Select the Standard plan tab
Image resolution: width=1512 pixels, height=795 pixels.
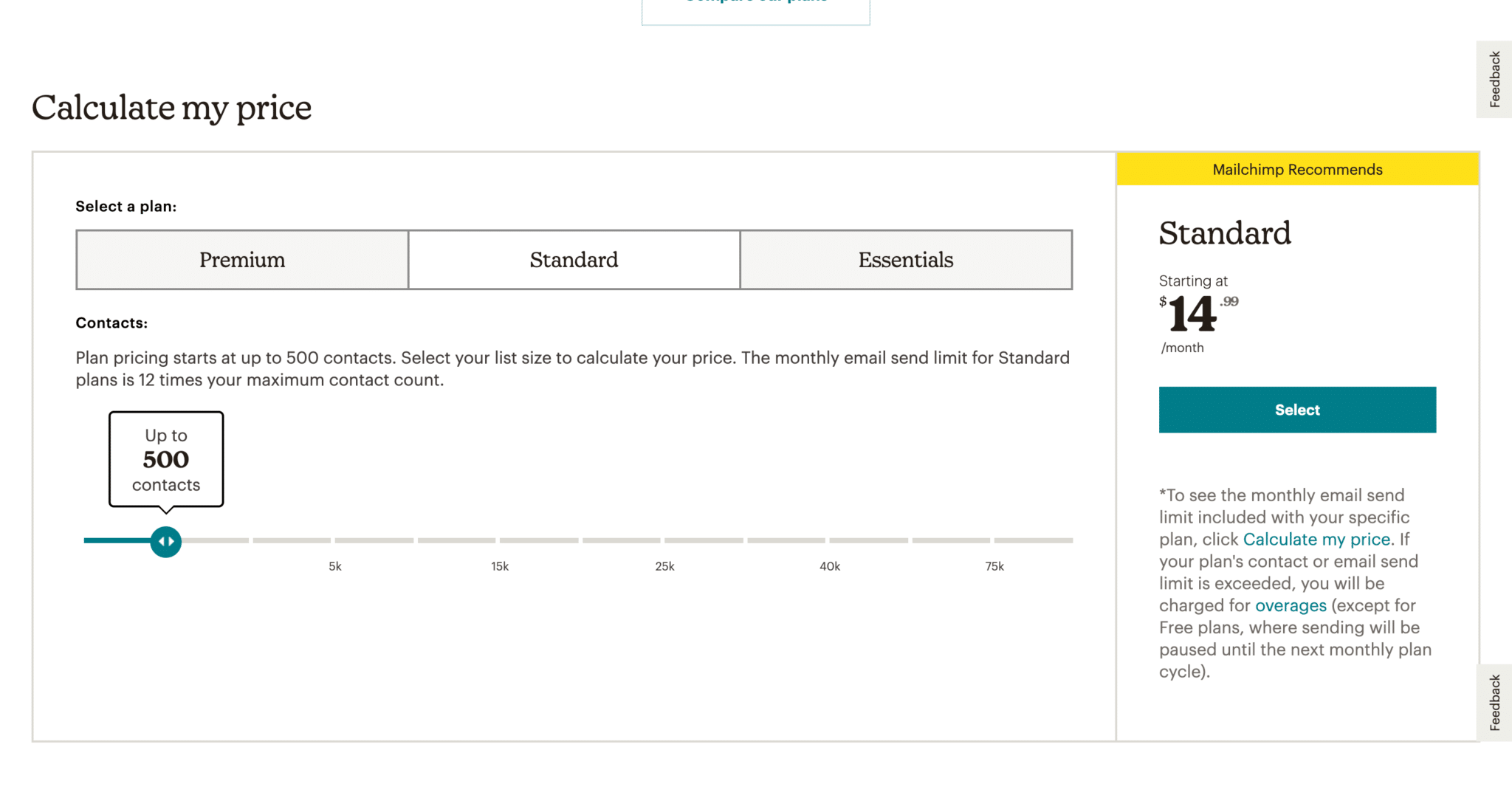574,260
